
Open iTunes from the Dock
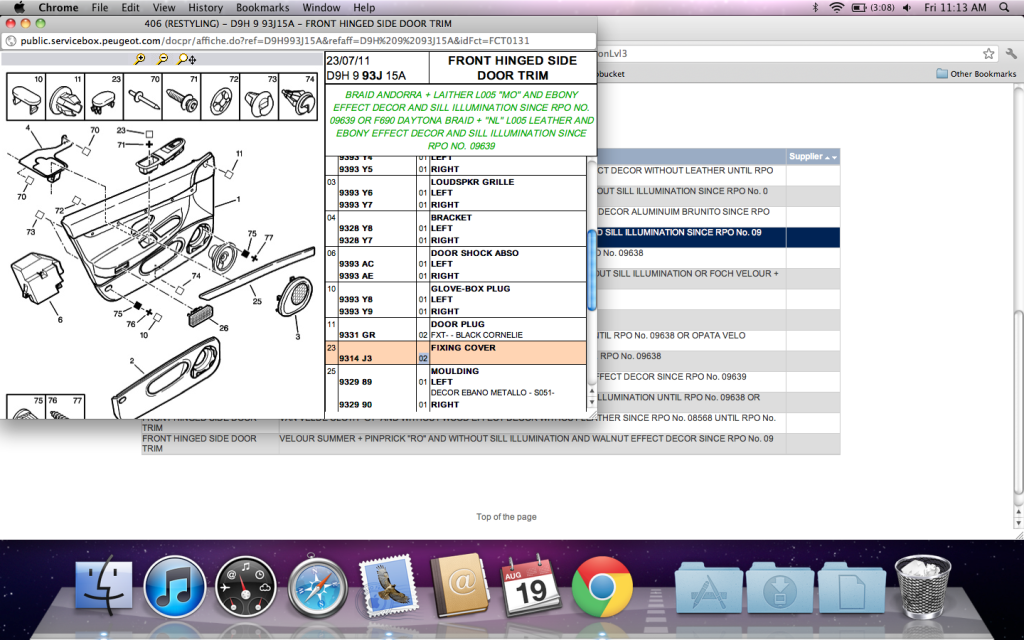coord(174,586)
